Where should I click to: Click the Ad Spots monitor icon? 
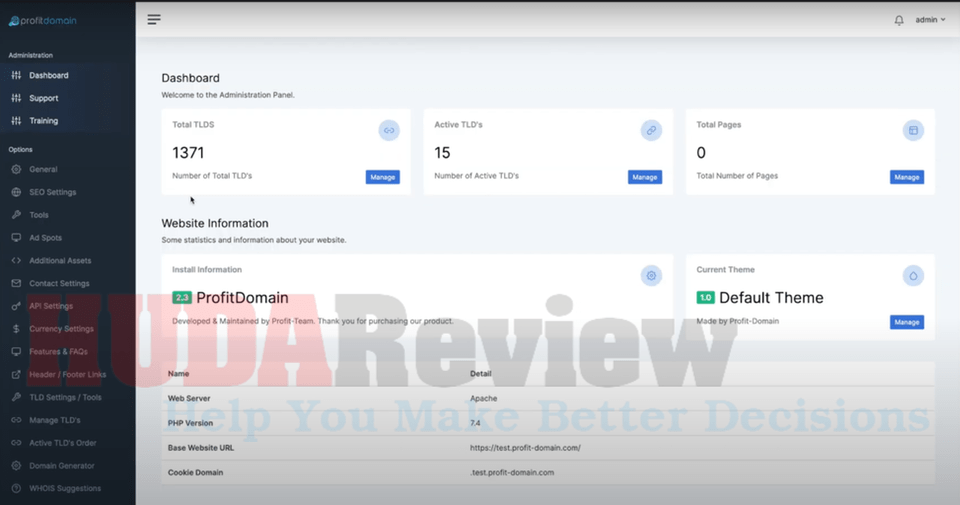click(x=16, y=238)
